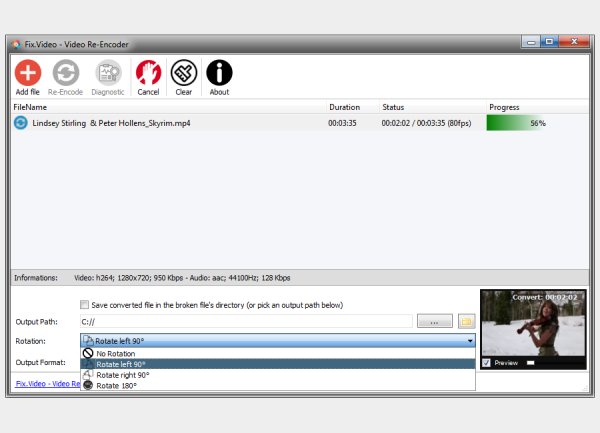The height and width of the screenshot is (433, 600).
Task: Browse for output path with the ... button
Action: click(435, 321)
